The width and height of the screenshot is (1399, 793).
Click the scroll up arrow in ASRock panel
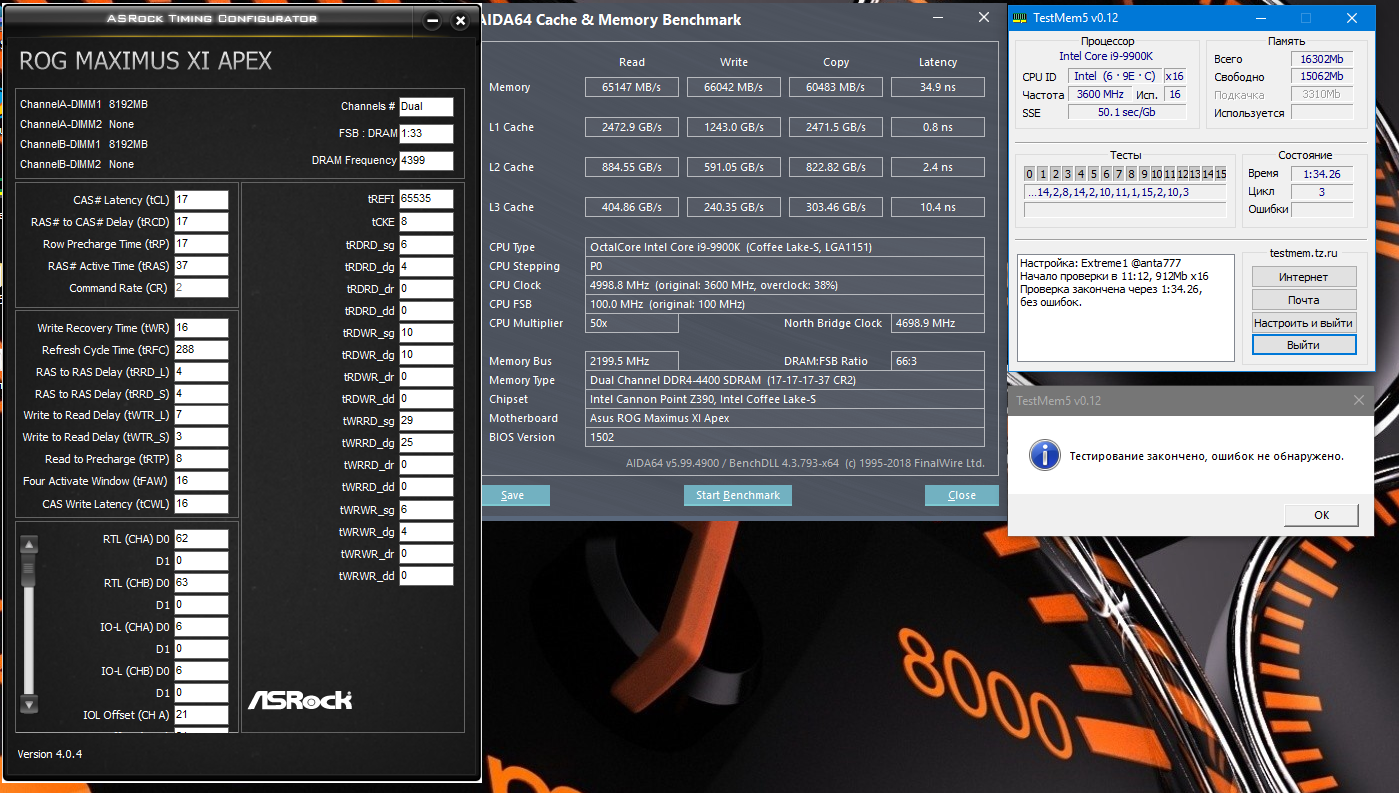(x=29, y=545)
